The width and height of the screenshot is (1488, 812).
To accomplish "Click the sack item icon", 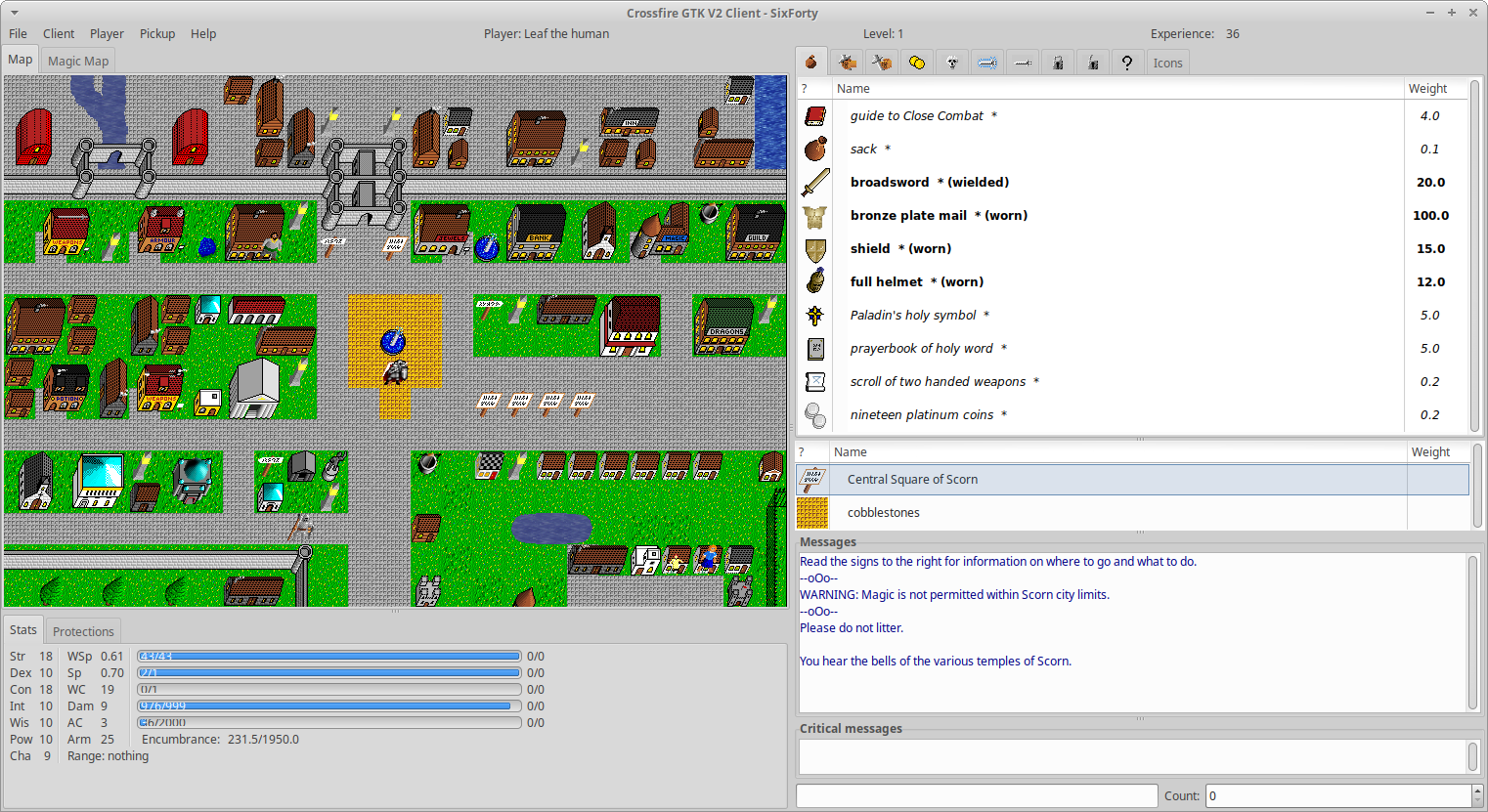I will 815,149.
